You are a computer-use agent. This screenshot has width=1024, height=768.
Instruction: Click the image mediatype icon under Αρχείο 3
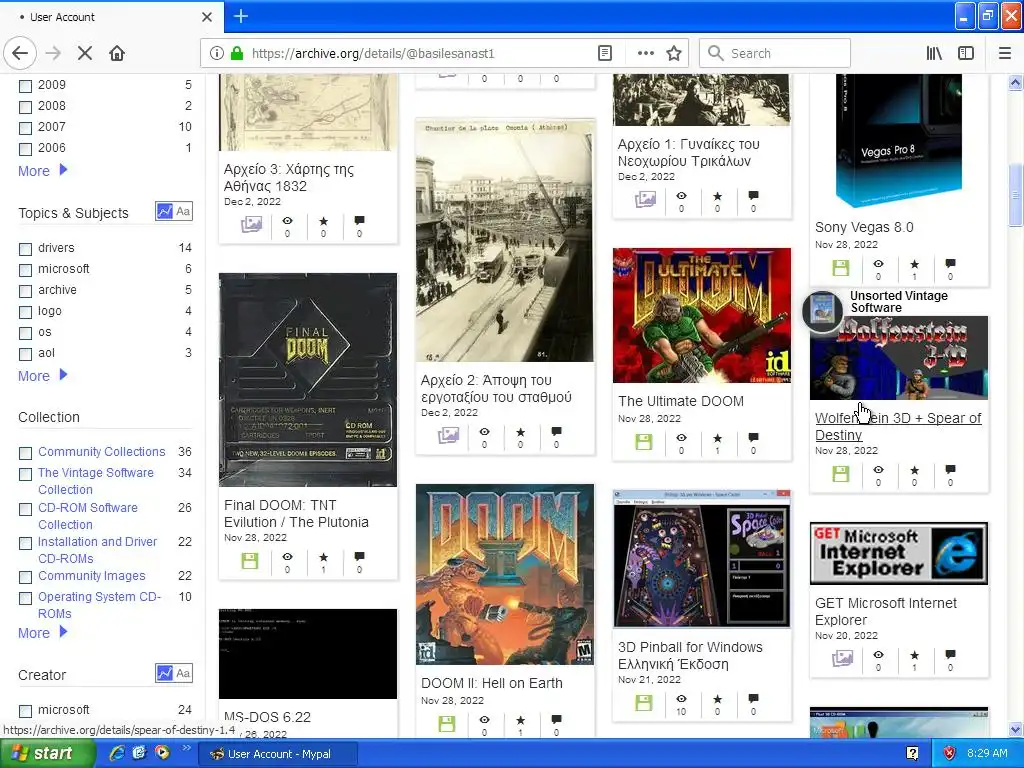[x=251, y=225]
